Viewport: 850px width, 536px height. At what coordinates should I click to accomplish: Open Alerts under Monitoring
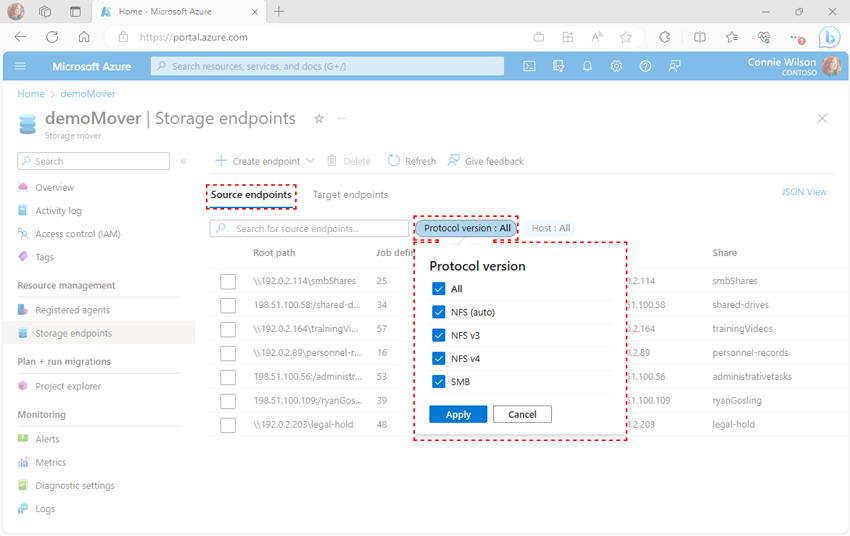click(47, 439)
